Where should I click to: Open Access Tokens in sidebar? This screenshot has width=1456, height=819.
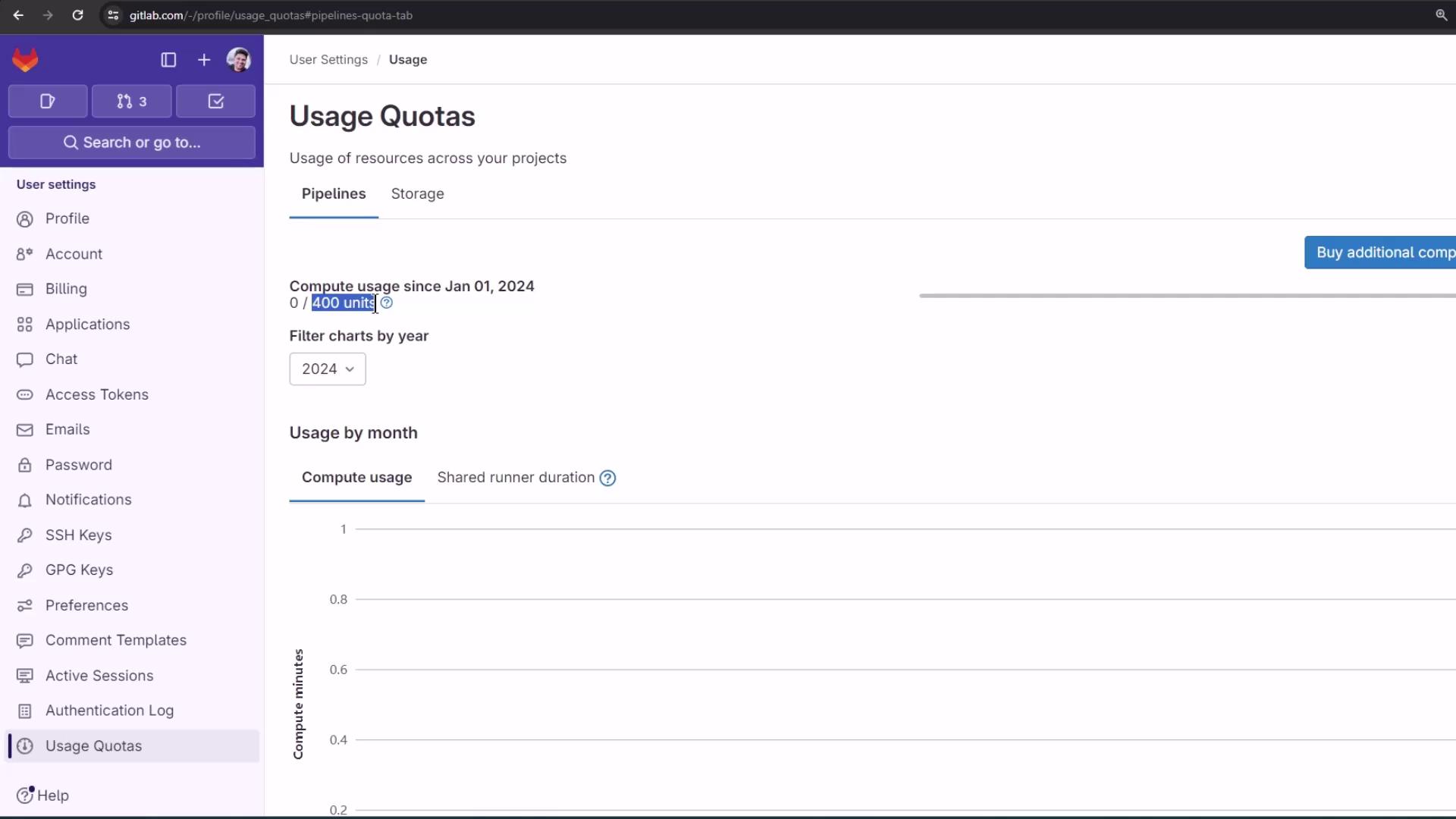tap(96, 394)
